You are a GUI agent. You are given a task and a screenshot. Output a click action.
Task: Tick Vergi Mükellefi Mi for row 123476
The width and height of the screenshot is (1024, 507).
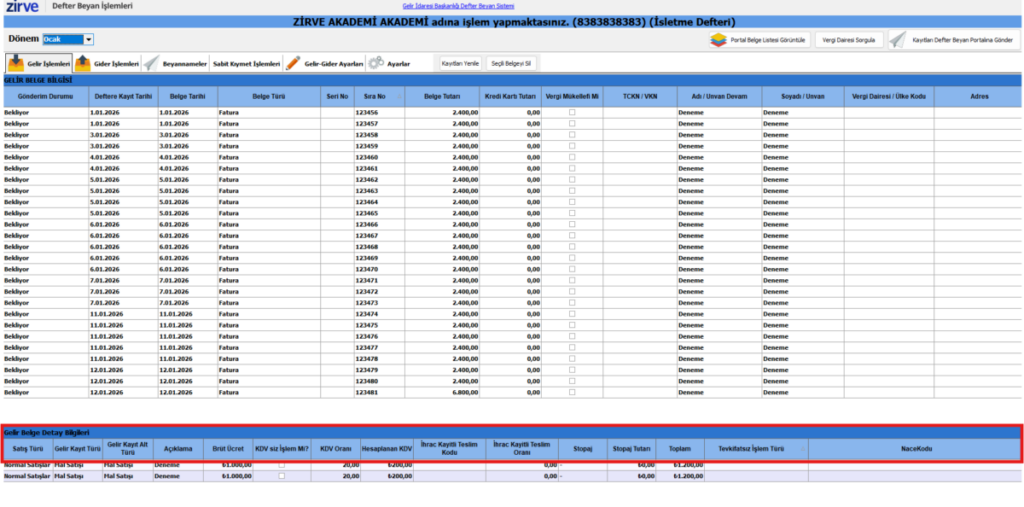tap(573, 336)
